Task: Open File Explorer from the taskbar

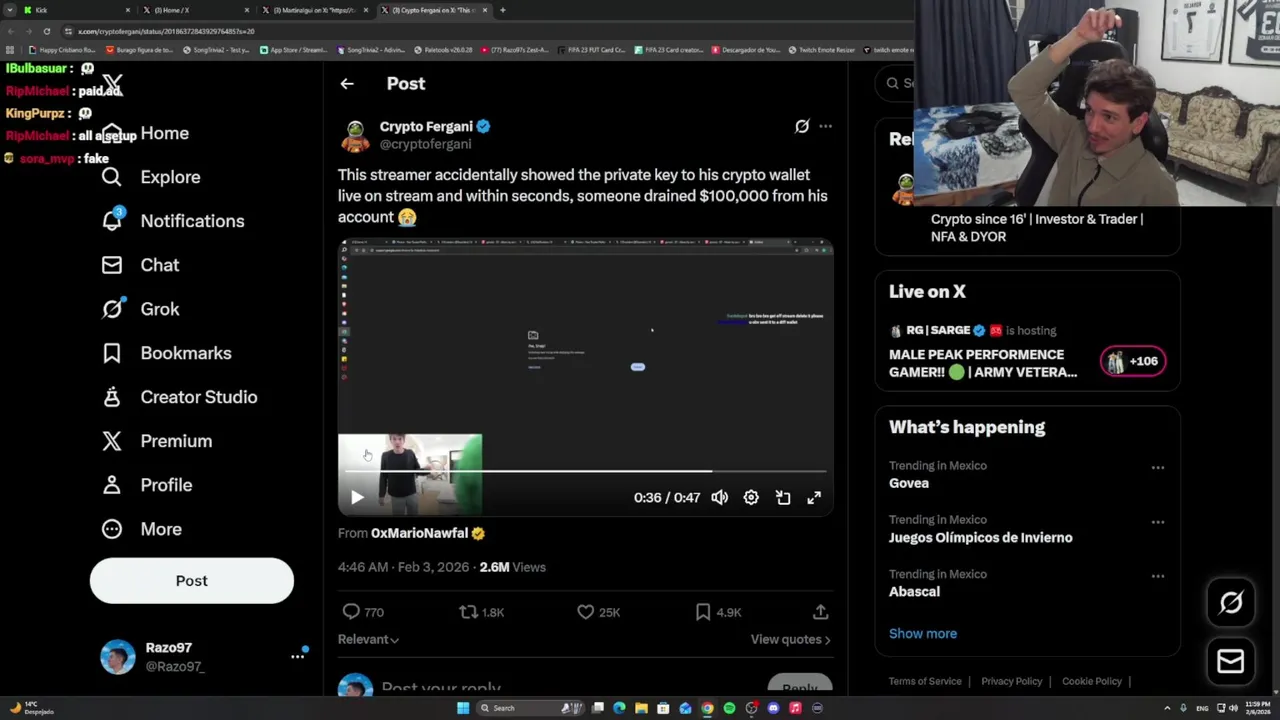Action: [641, 708]
